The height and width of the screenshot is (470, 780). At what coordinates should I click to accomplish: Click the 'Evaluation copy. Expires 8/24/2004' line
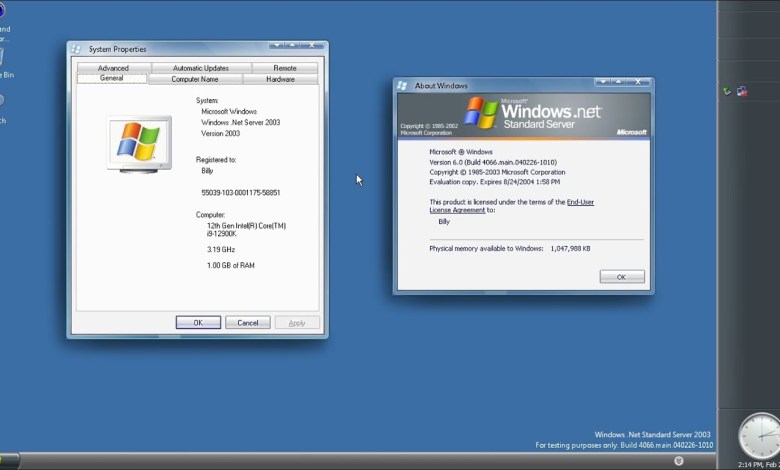[494, 182]
